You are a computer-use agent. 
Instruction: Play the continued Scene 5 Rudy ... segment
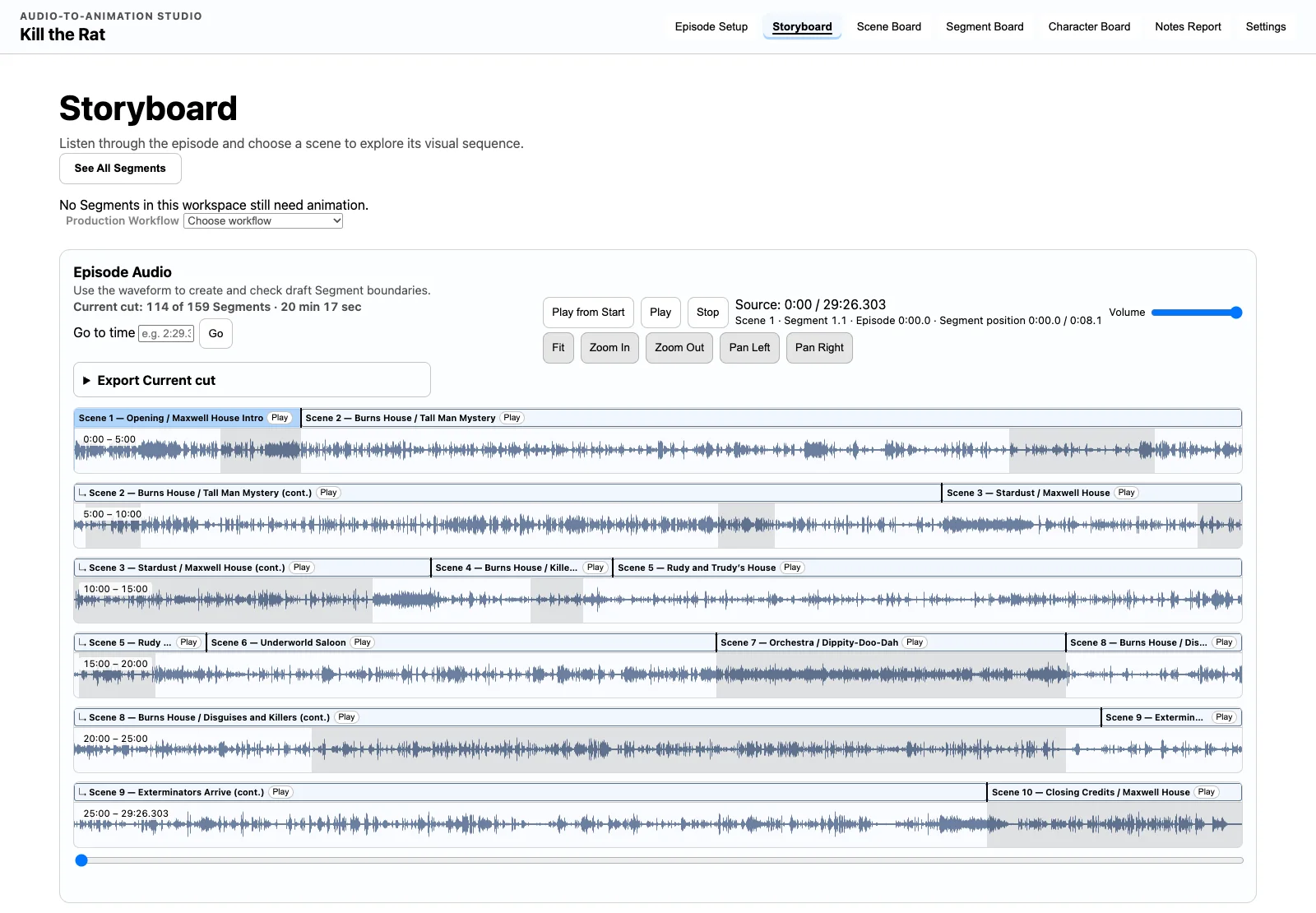188,642
